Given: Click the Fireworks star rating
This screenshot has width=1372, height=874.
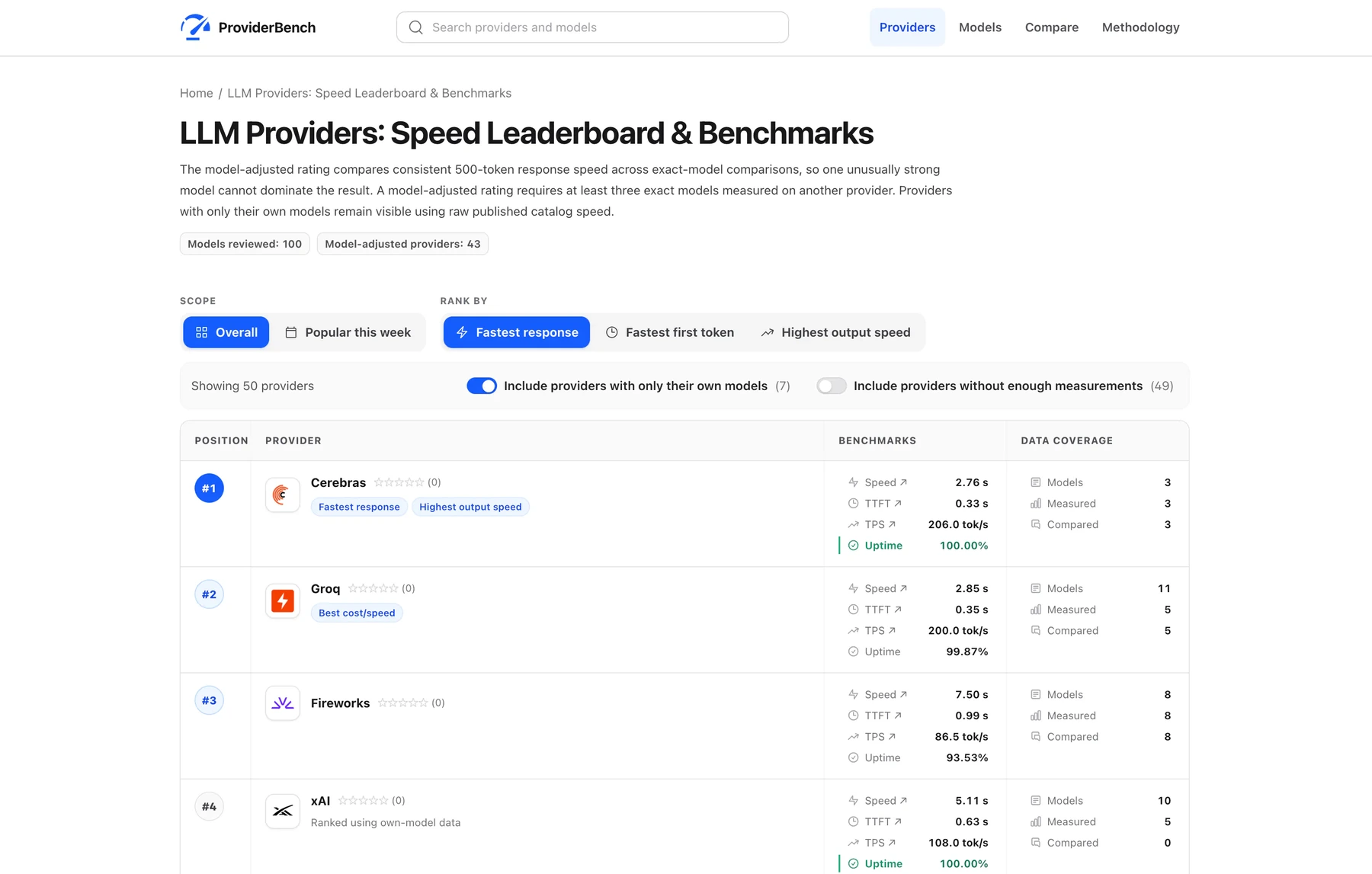Looking at the screenshot, I should coord(402,703).
